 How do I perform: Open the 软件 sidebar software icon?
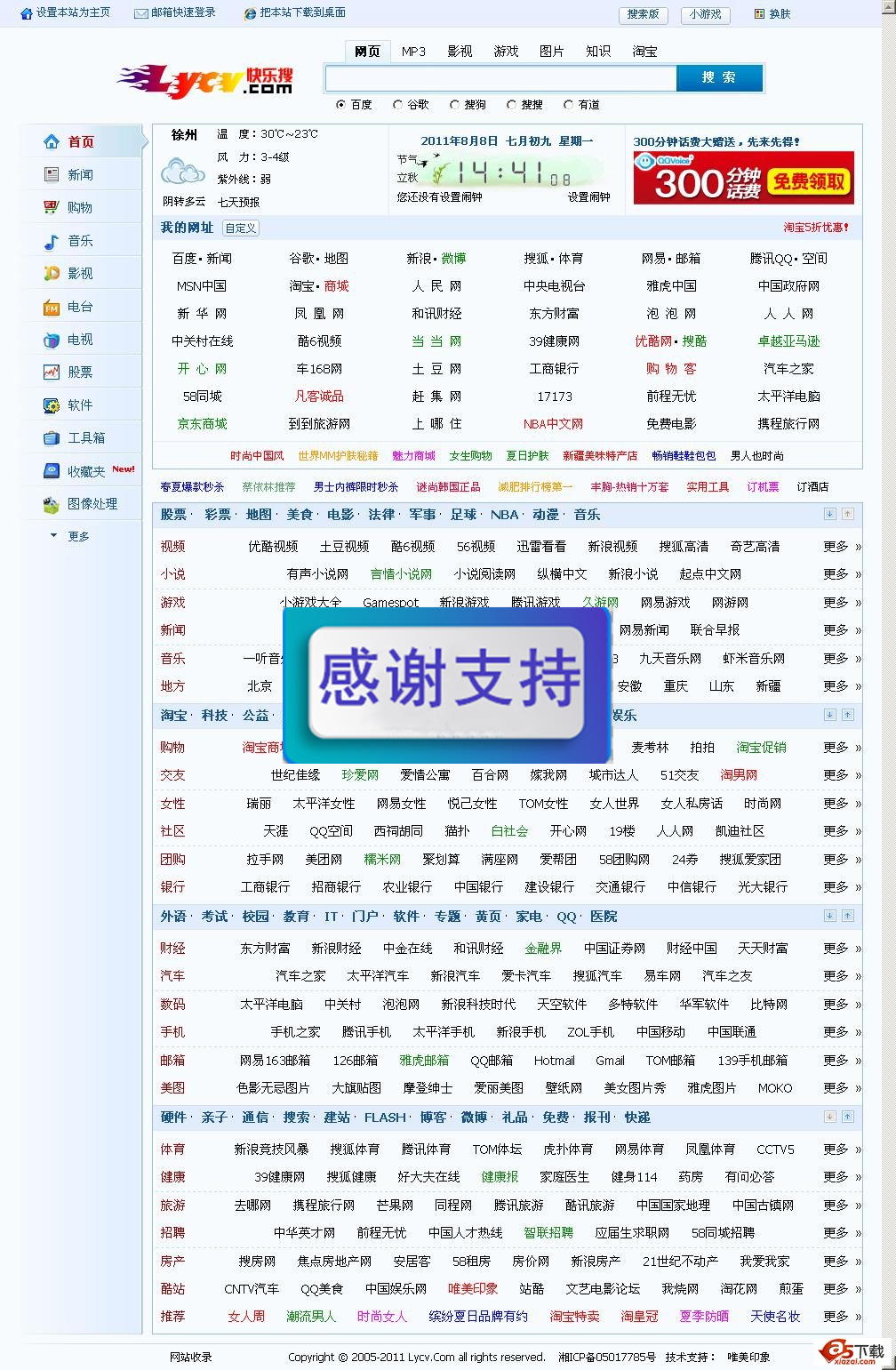coord(52,405)
